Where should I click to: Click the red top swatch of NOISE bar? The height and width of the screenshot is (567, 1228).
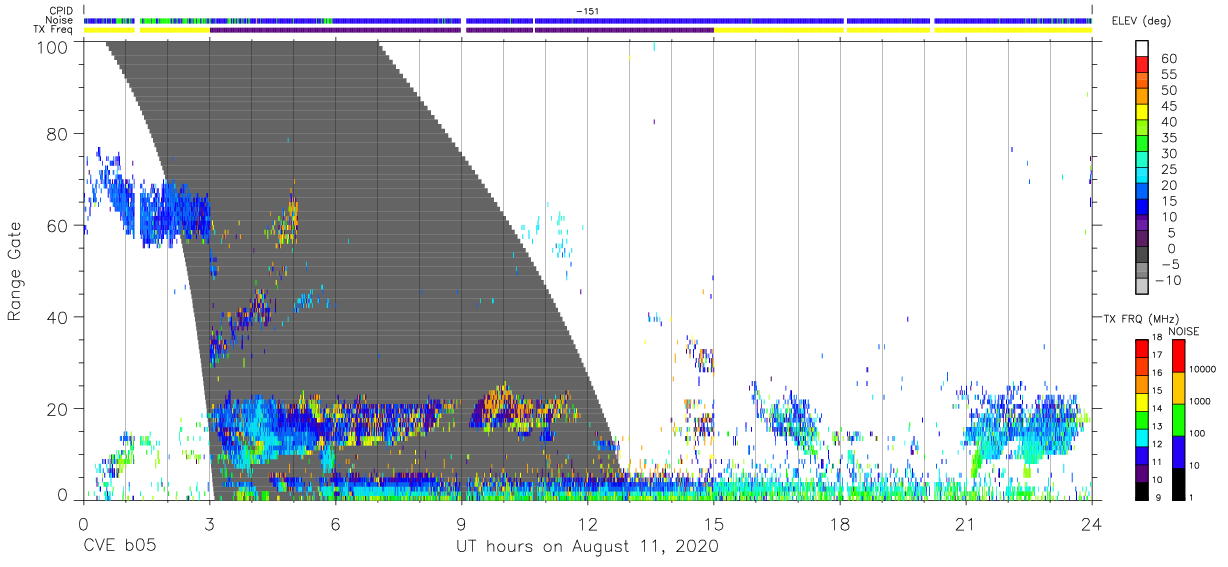coord(1179,355)
